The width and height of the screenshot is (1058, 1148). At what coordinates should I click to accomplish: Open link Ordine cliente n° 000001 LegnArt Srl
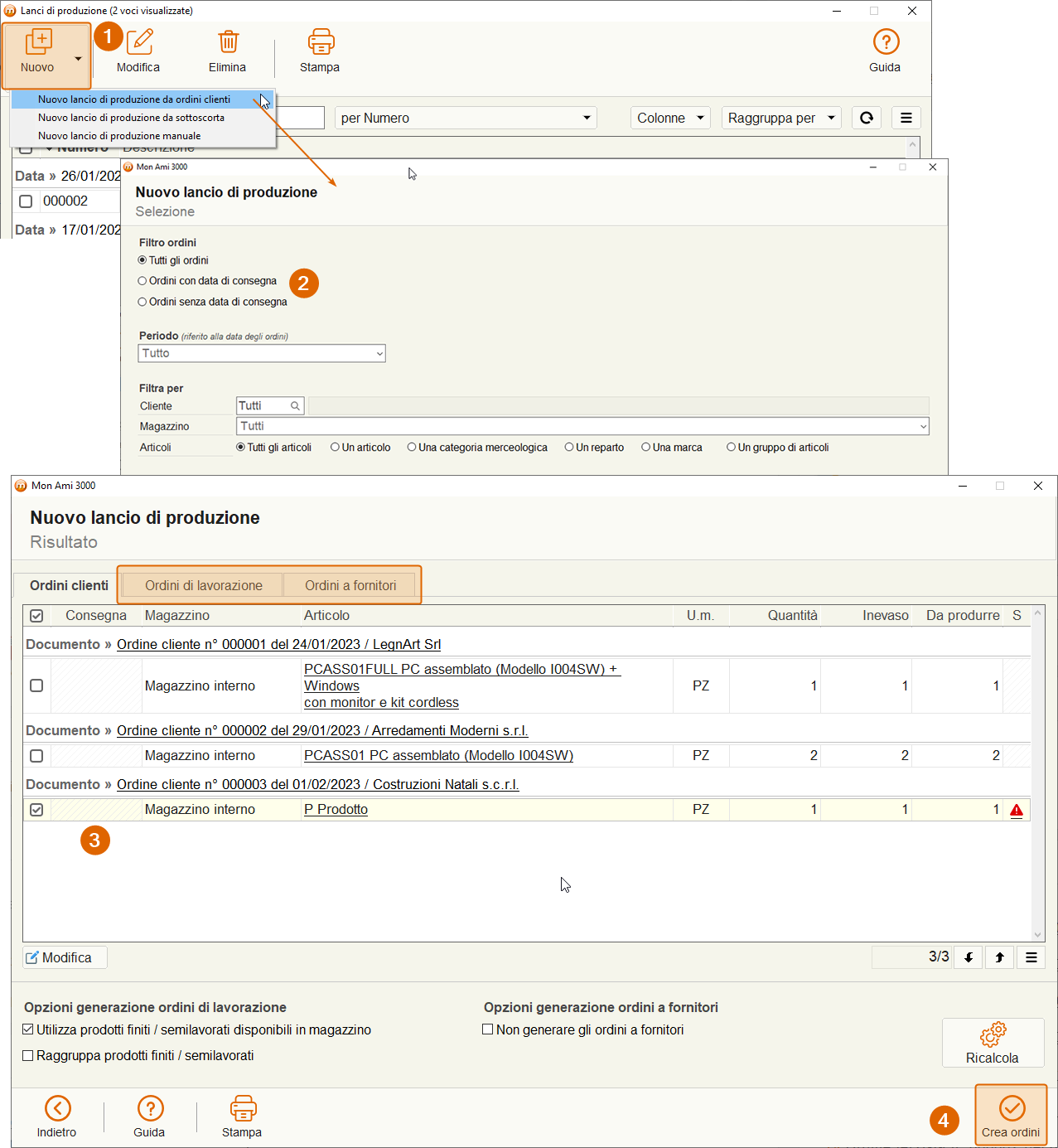(x=278, y=644)
